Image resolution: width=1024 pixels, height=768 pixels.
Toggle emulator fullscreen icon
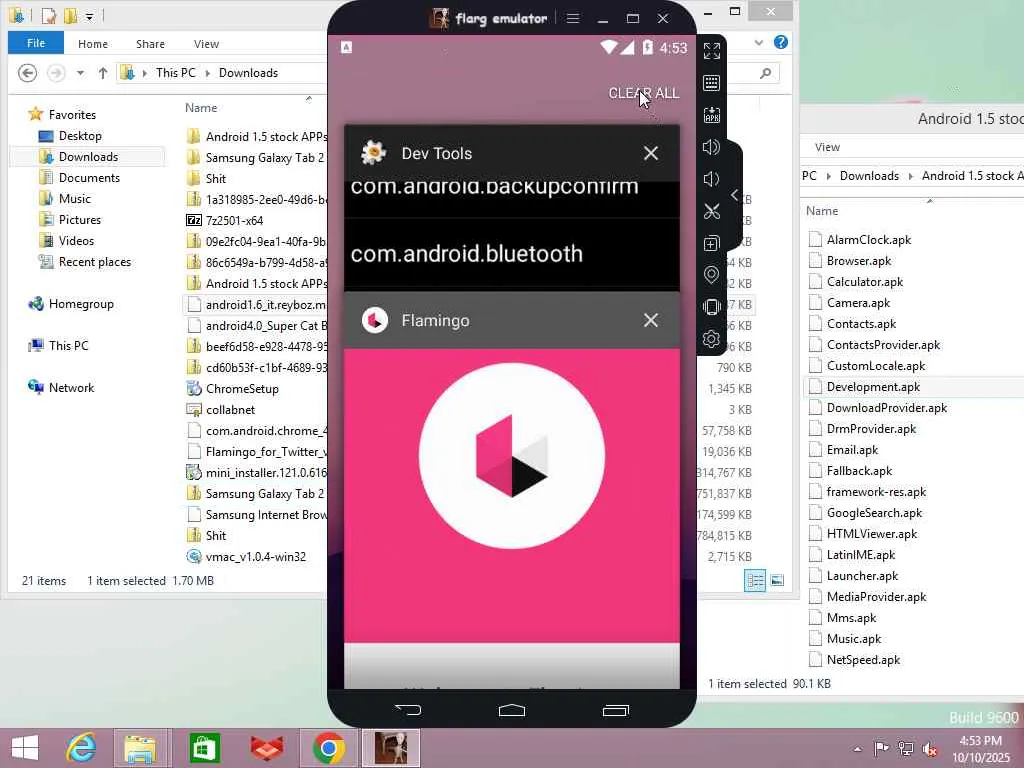pyautogui.click(x=711, y=50)
